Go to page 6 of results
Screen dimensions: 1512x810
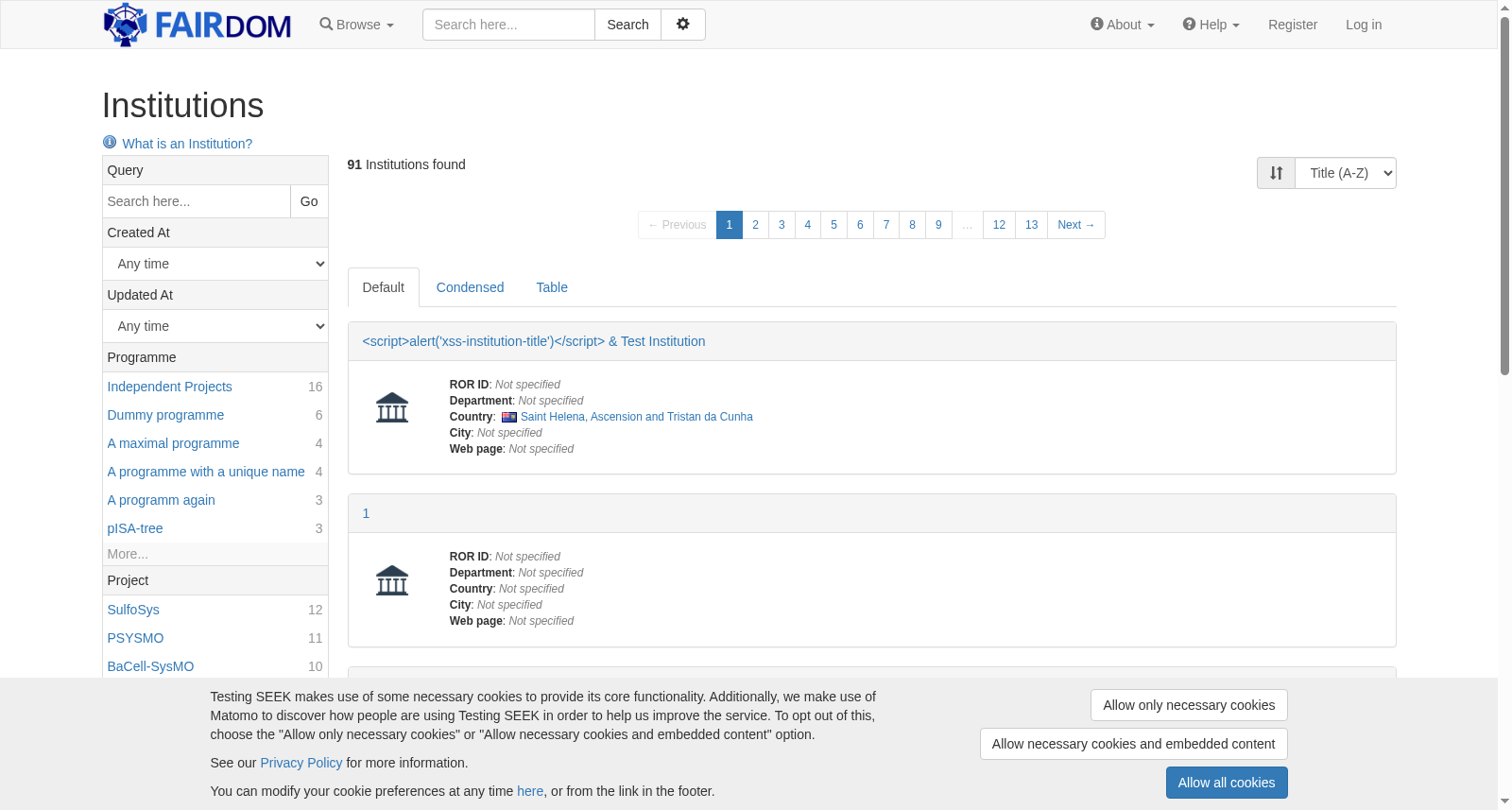(x=860, y=225)
